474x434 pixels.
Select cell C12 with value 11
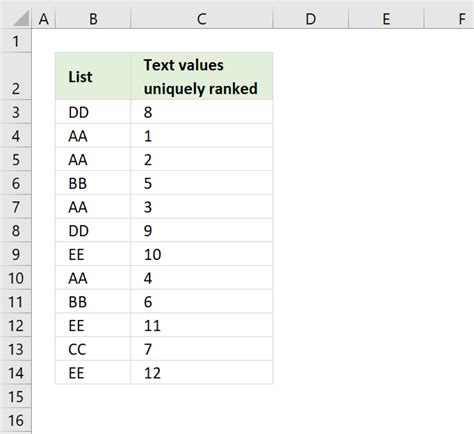coord(202,325)
